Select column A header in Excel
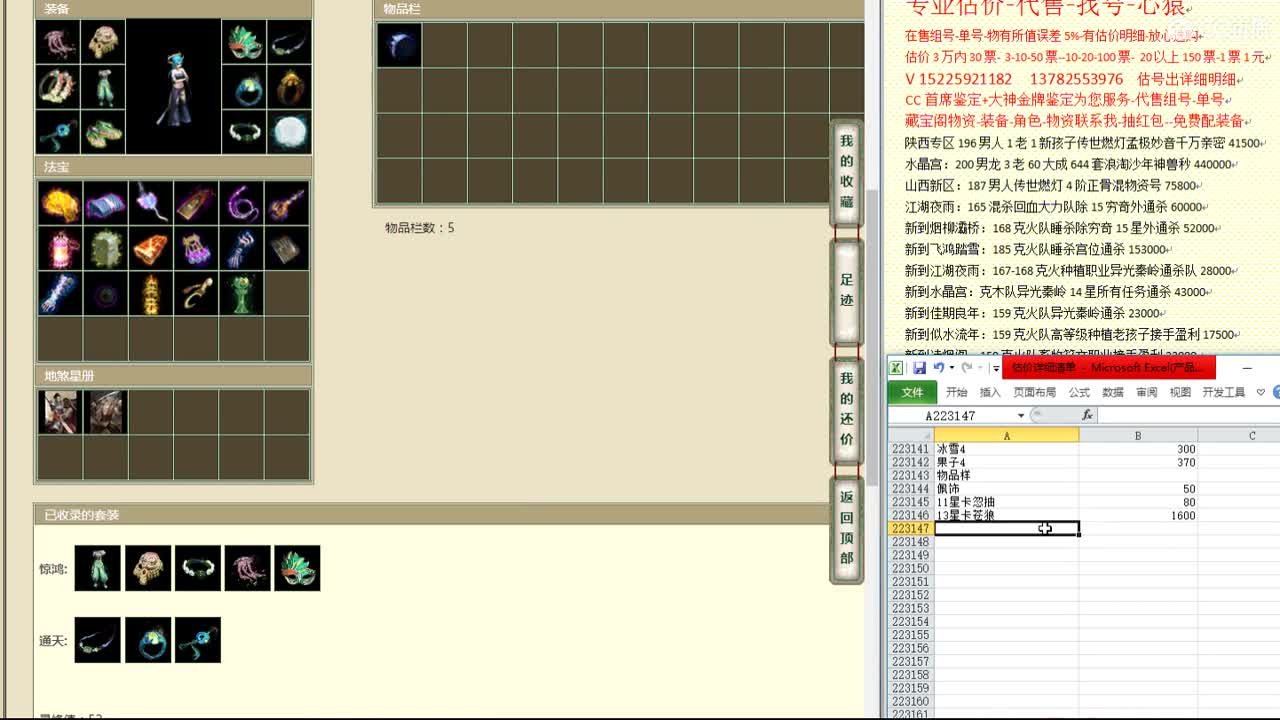 pyautogui.click(x=1007, y=435)
